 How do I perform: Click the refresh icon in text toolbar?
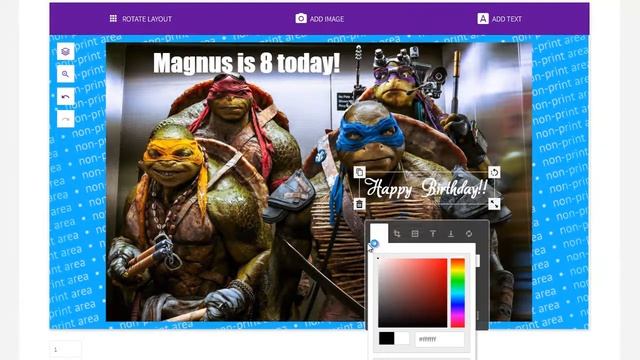(x=469, y=233)
